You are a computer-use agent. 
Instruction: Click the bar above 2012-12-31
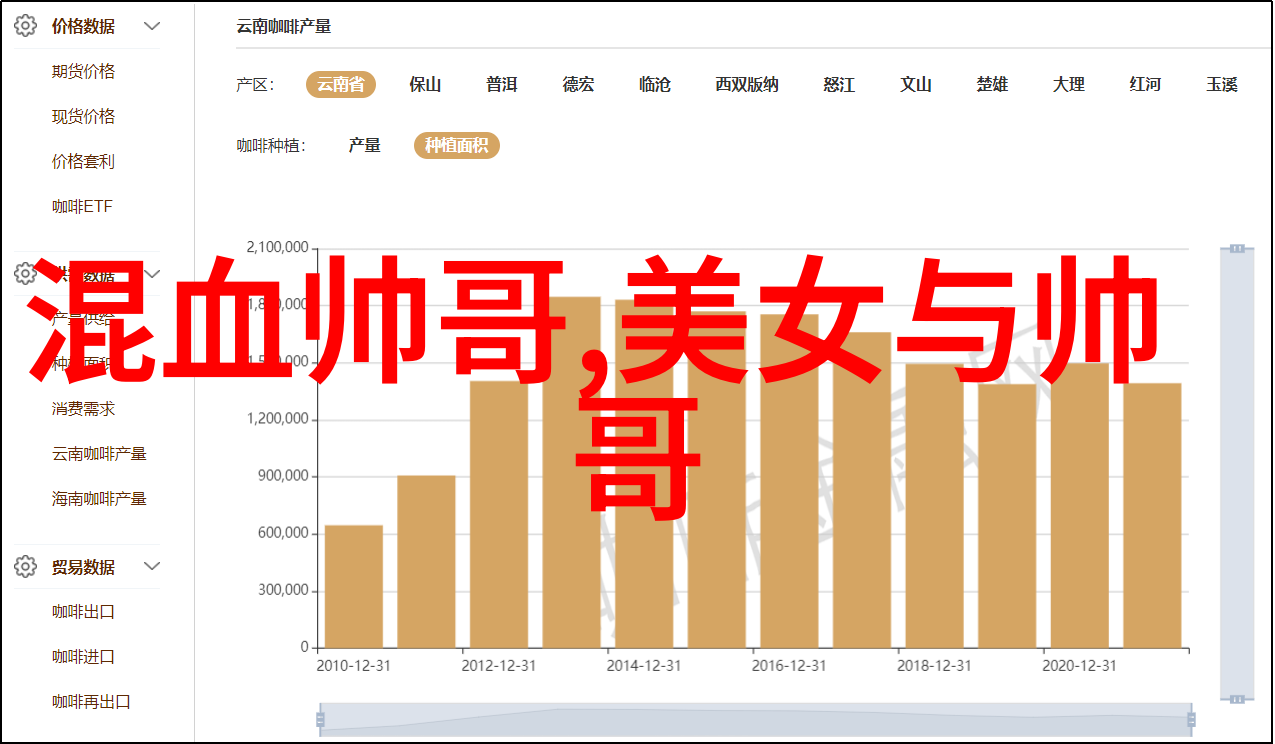pos(499,514)
